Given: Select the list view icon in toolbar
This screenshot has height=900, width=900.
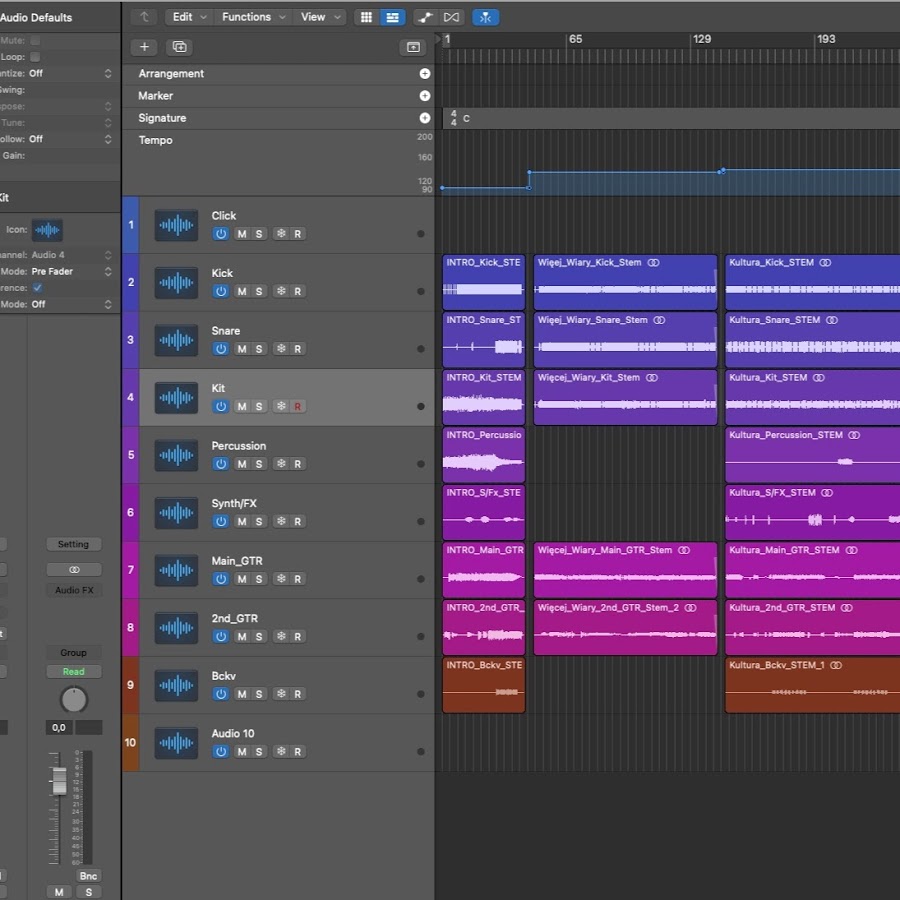Looking at the screenshot, I should point(392,17).
